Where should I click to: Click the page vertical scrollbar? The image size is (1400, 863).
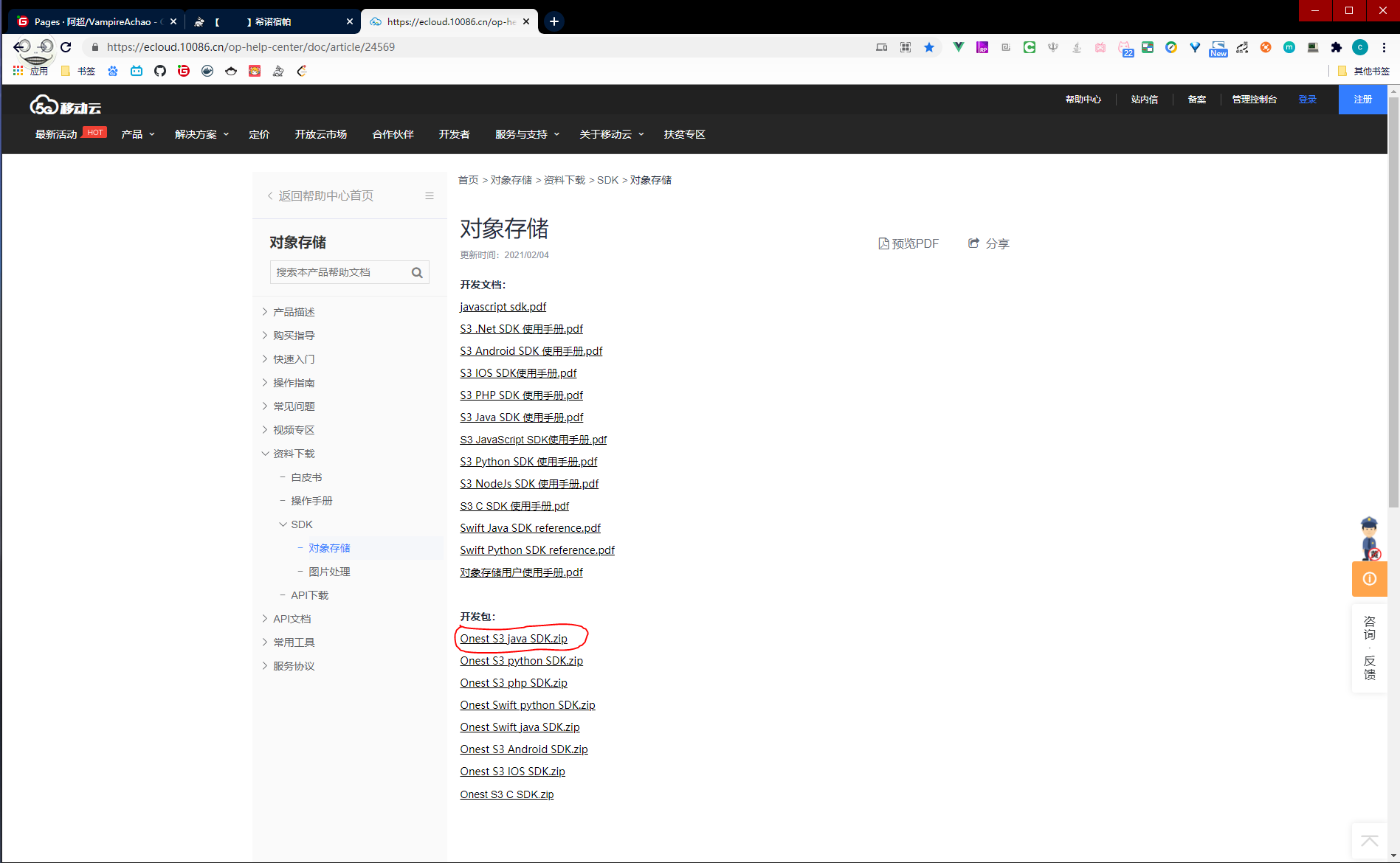pyautogui.click(x=1393, y=302)
